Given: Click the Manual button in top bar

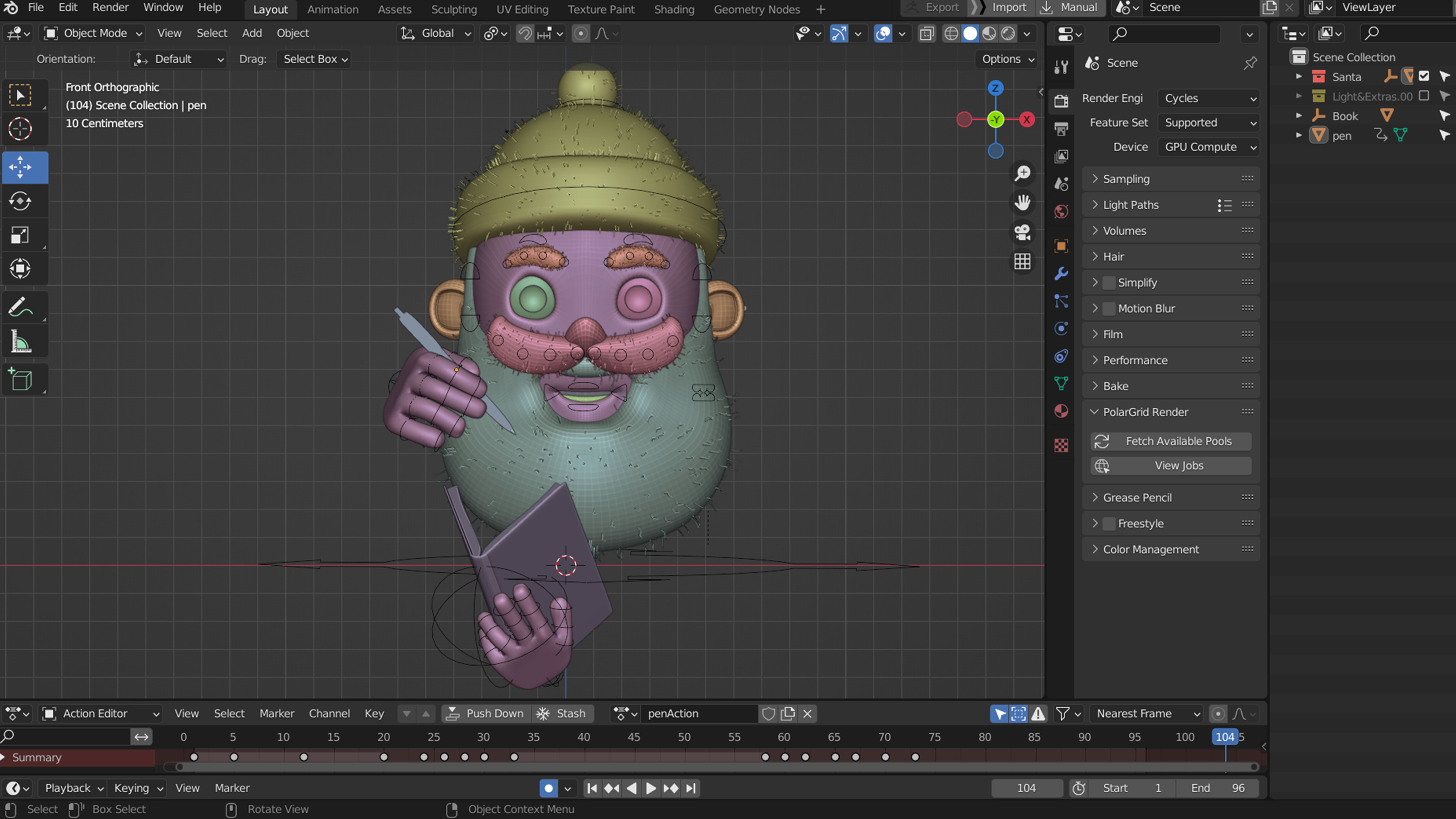Looking at the screenshot, I should tap(1071, 8).
